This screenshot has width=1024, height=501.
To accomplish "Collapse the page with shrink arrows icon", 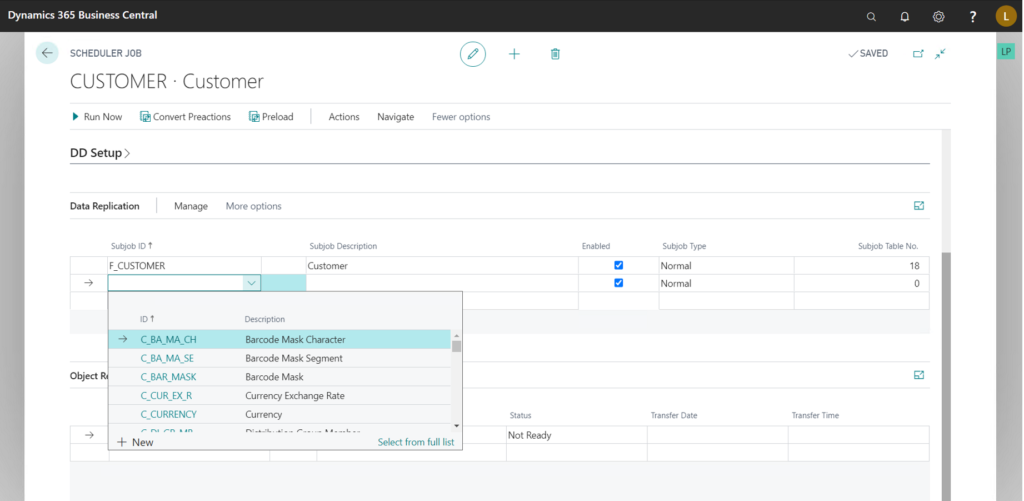I will pyautogui.click(x=940, y=54).
